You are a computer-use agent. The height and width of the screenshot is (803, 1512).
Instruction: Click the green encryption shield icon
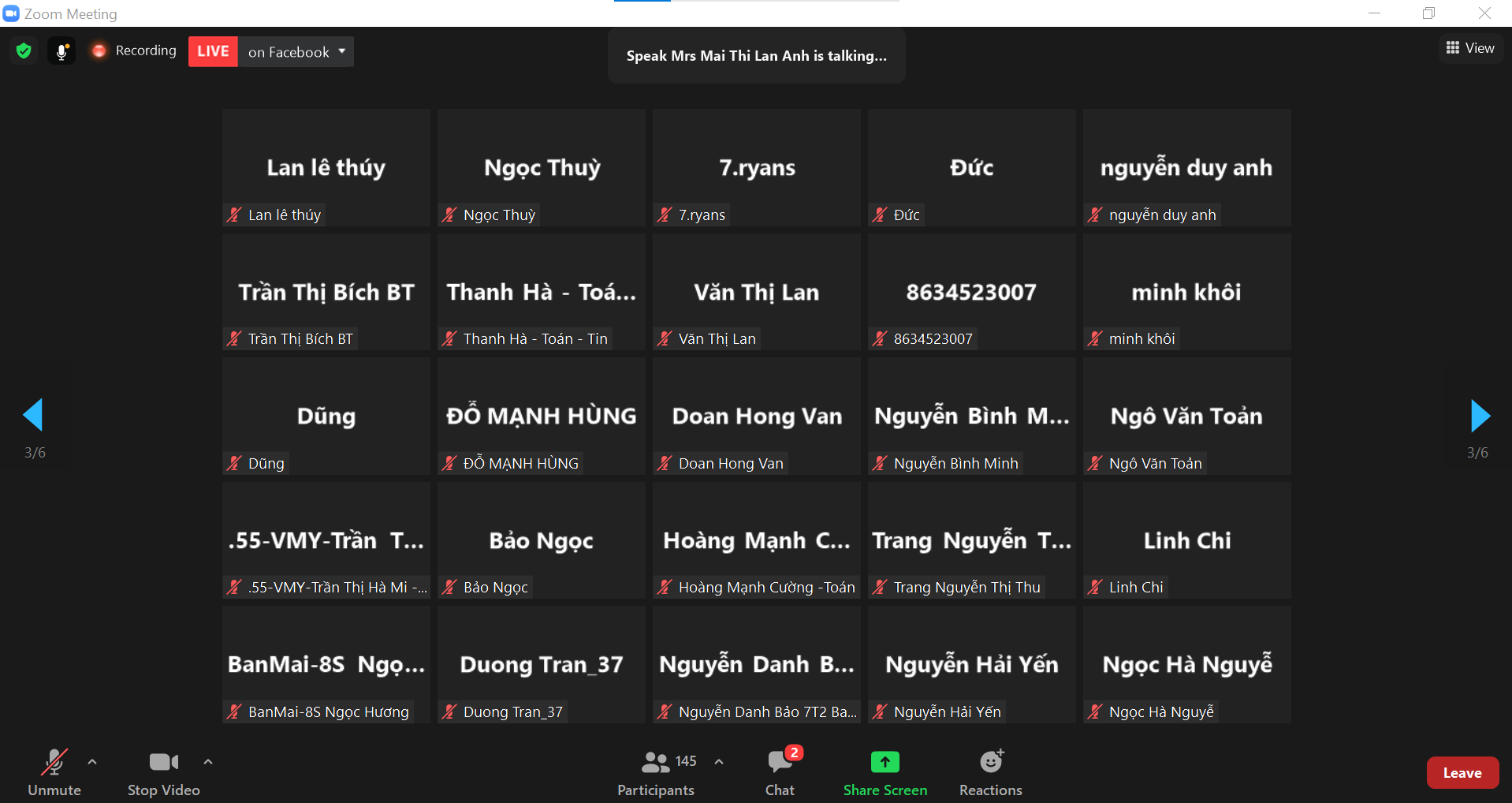pyautogui.click(x=24, y=51)
